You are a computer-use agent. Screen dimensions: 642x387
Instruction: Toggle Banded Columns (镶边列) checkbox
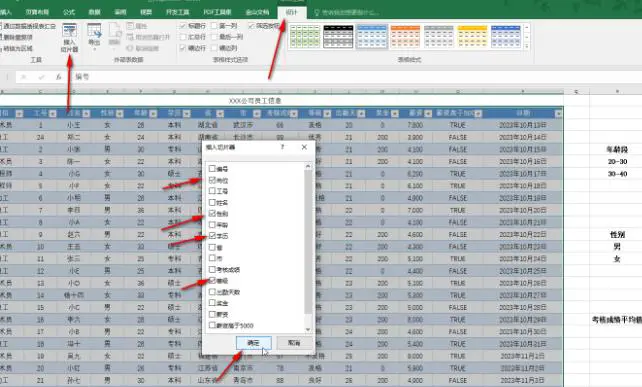[x=214, y=48]
